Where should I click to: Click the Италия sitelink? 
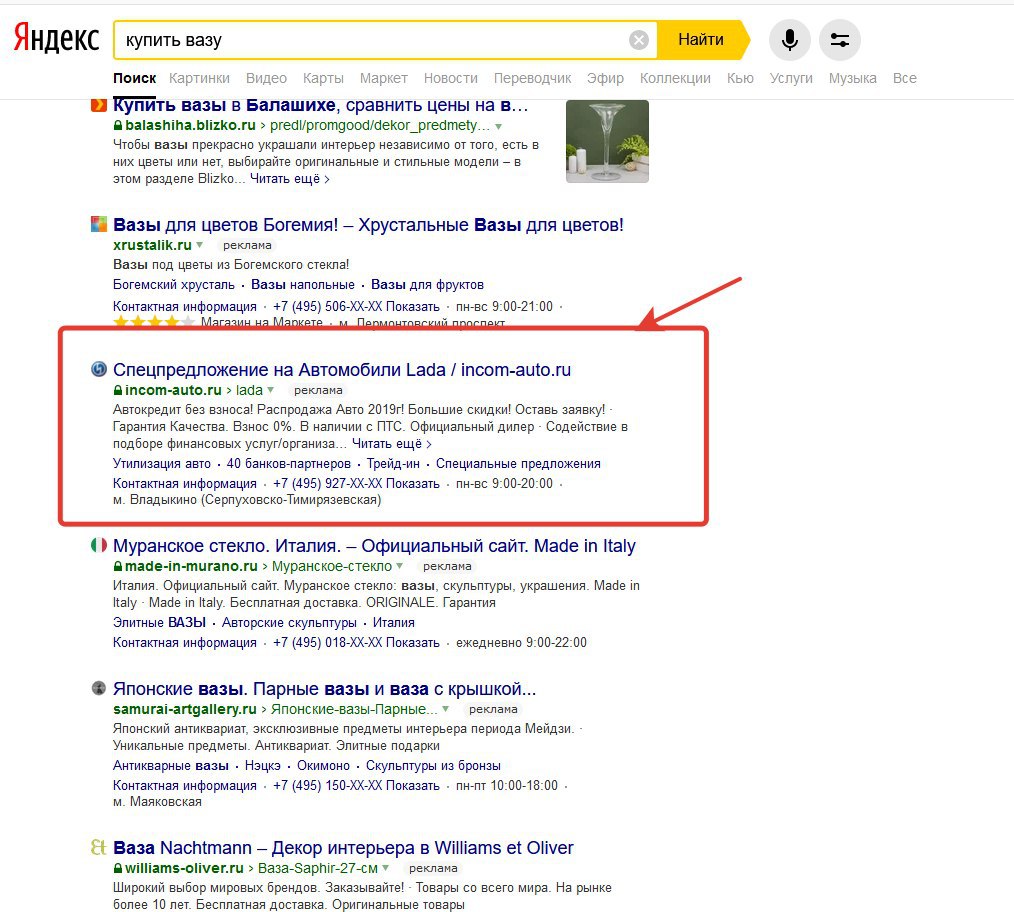point(394,623)
